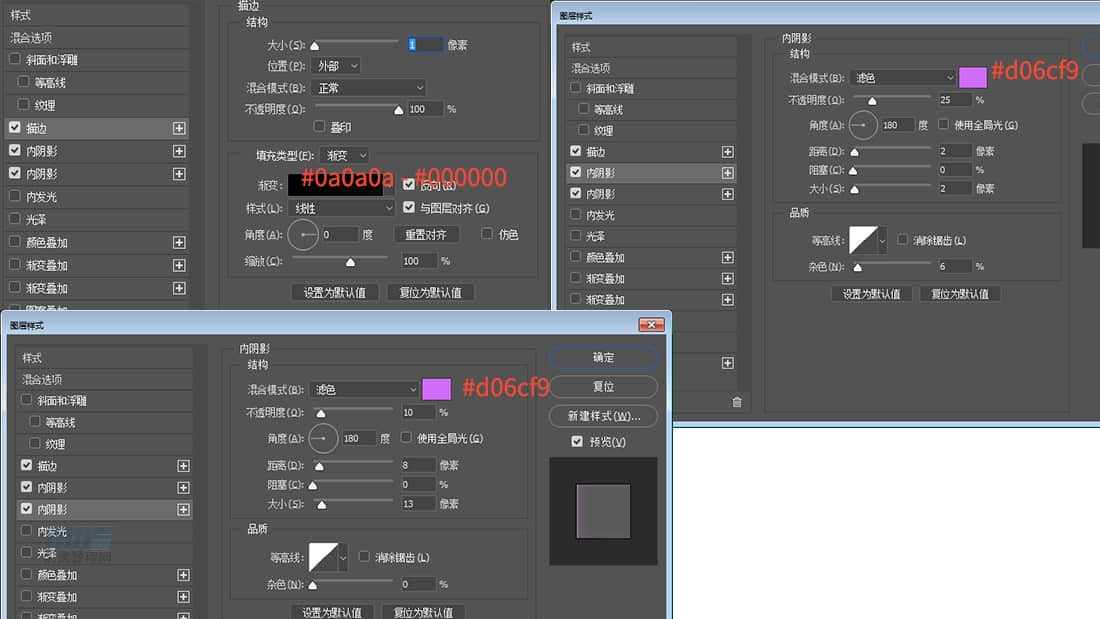Screen dimensions: 1100x619
Task: Enable 消除锯齿 in the front dialog
Action: pyautogui.click(x=364, y=557)
